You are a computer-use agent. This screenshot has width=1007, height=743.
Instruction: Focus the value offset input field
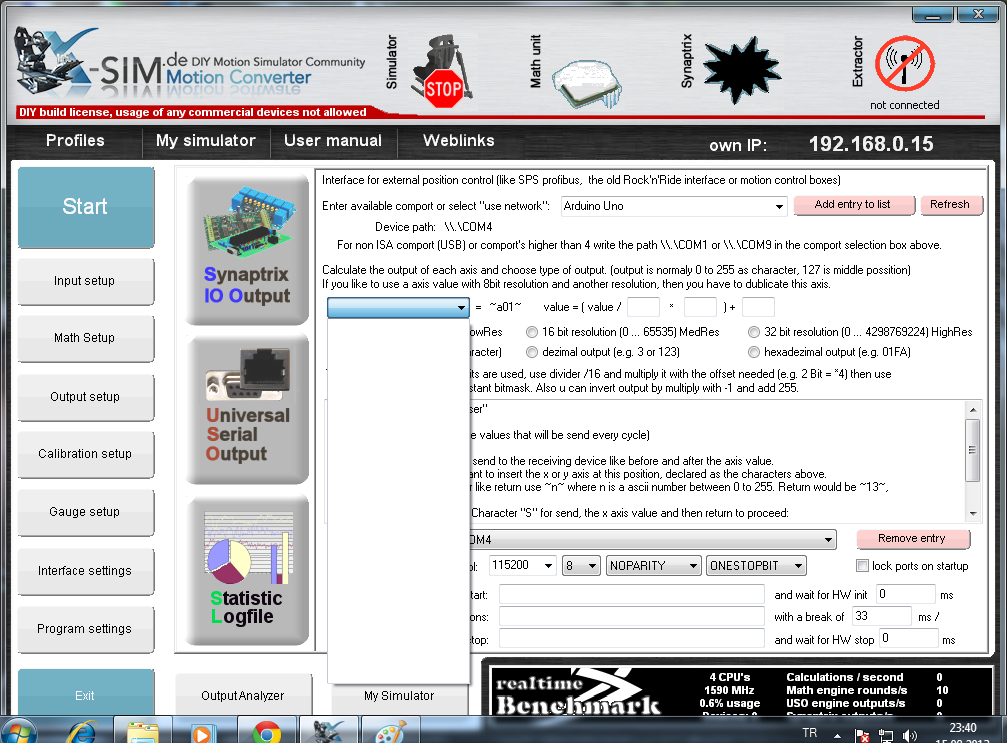click(758, 307)
